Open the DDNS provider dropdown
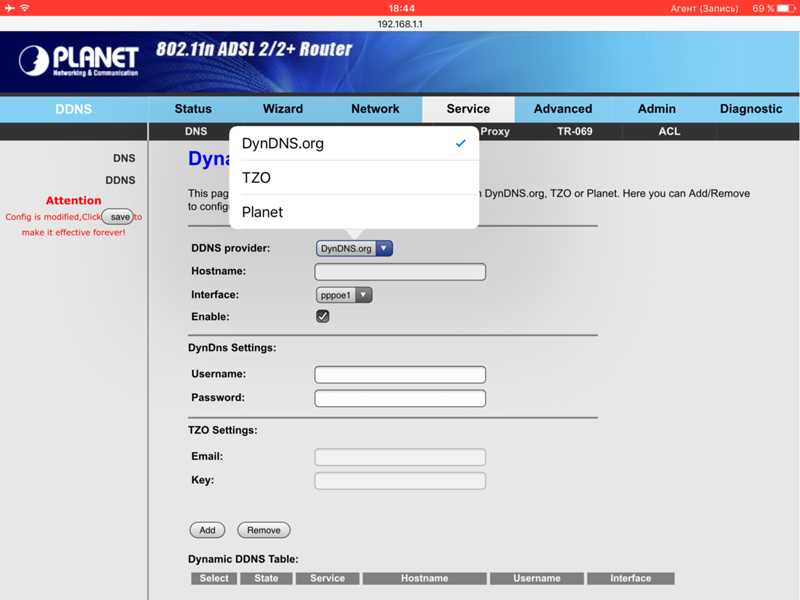The width and height of the screenshot is (800, 600). (x=354, y=248)
